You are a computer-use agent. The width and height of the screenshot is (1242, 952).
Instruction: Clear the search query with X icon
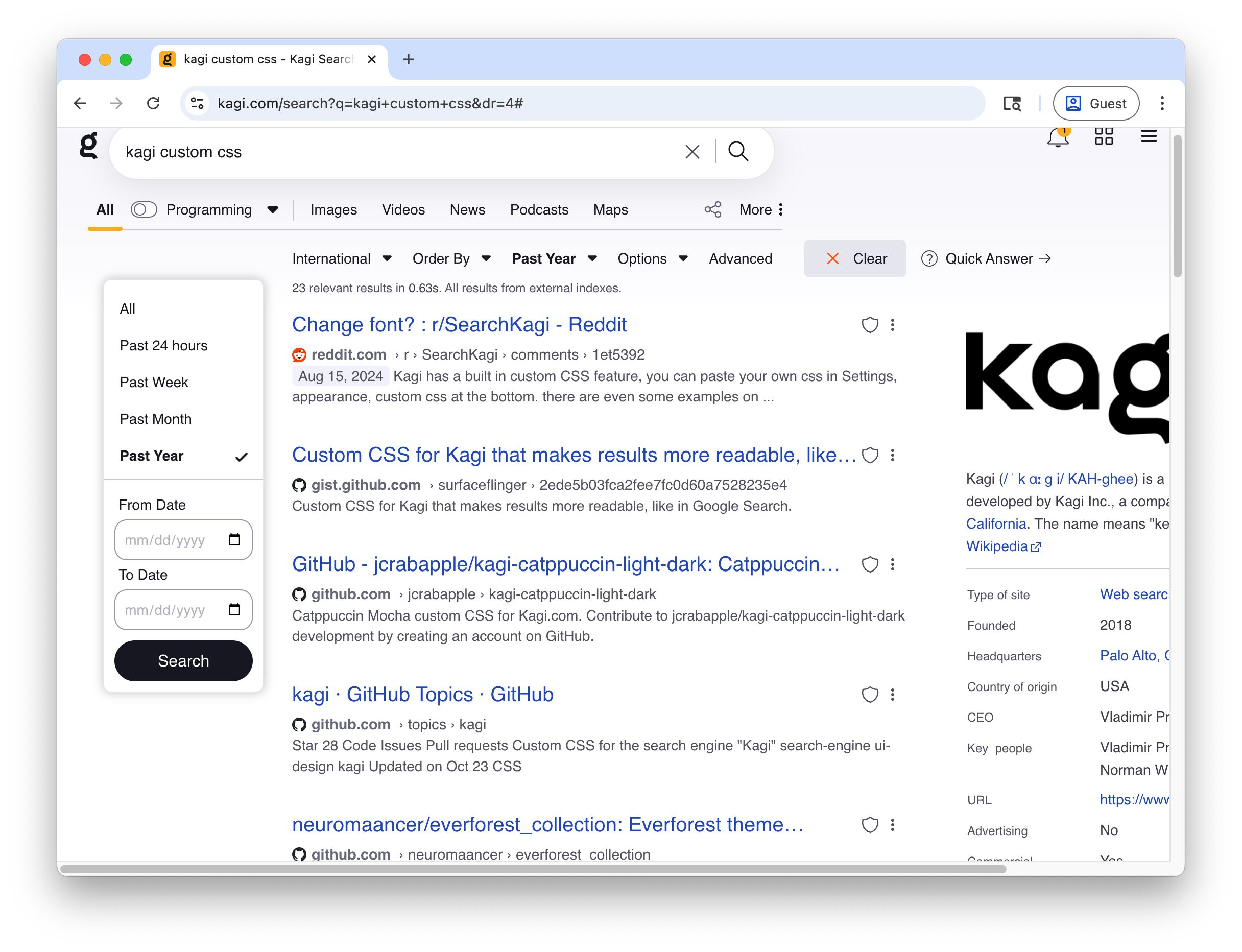click(692, 152)
